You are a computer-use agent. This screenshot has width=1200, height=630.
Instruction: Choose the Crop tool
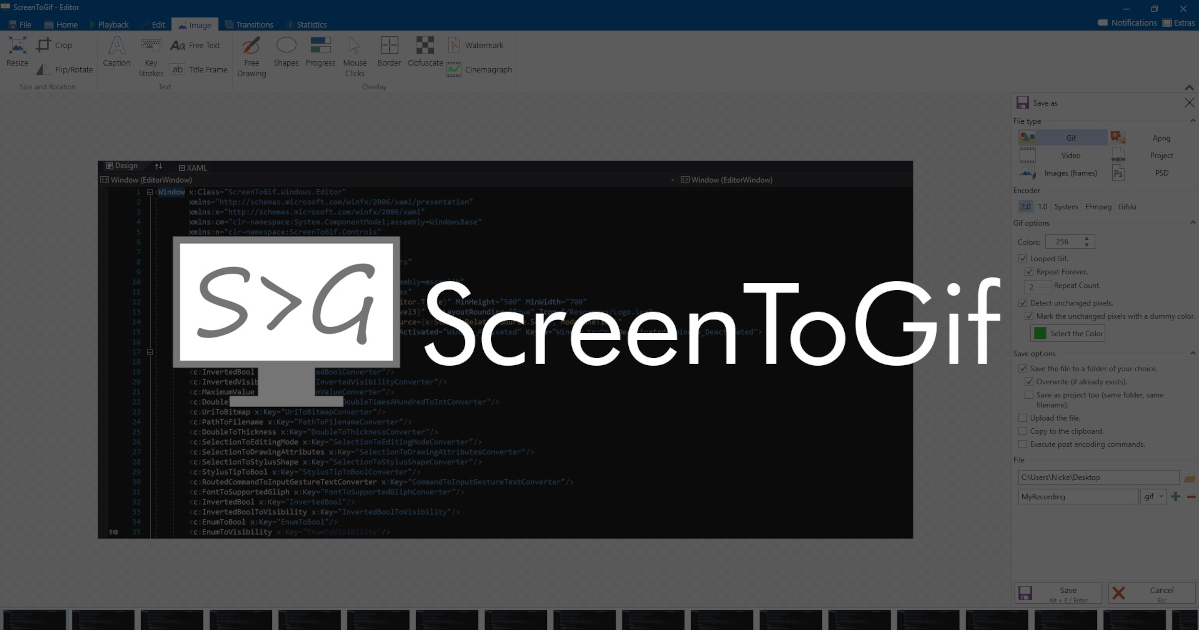55,45
